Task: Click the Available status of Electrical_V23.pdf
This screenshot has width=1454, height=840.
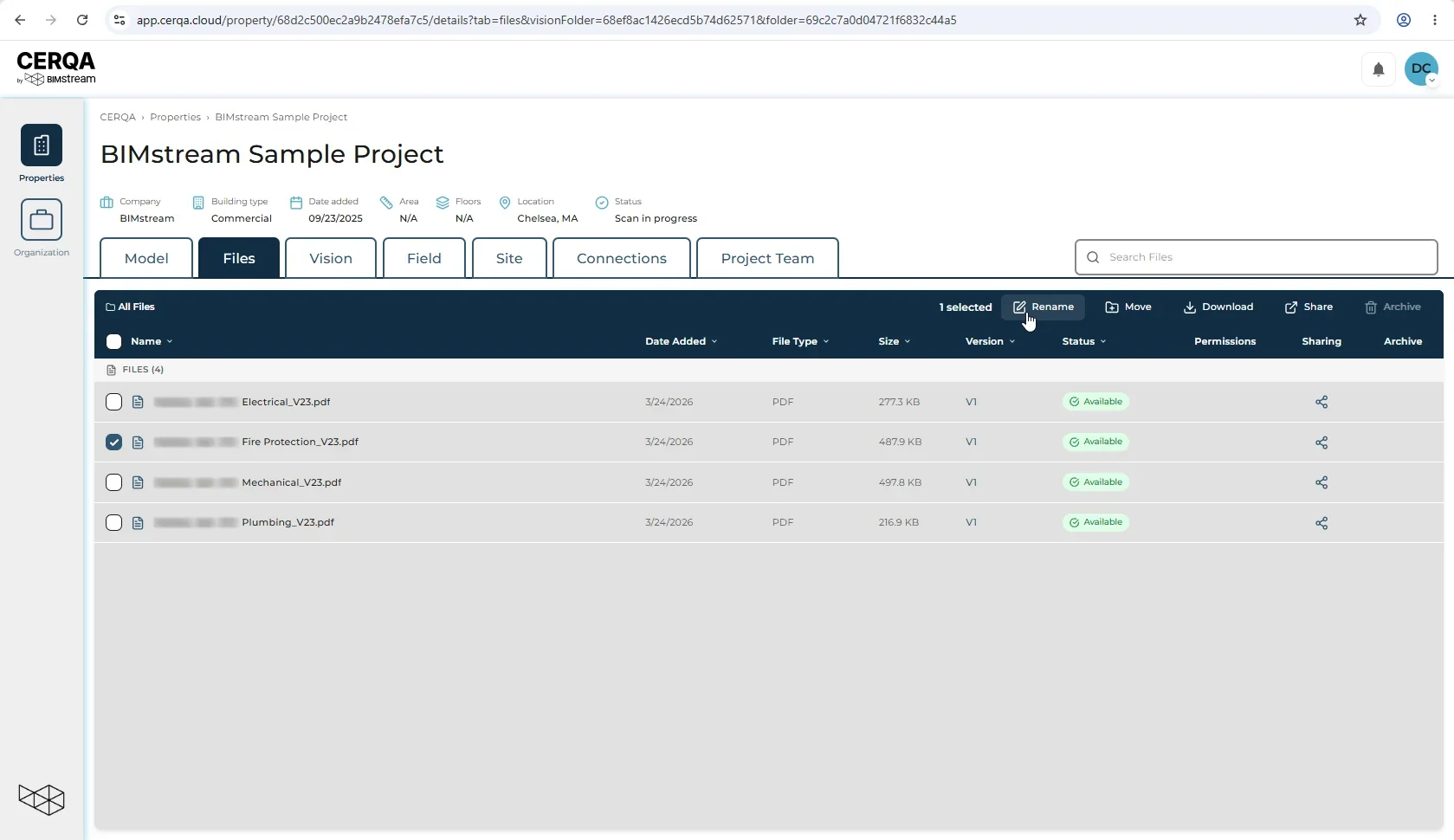Action: (x=1095, y=402)
